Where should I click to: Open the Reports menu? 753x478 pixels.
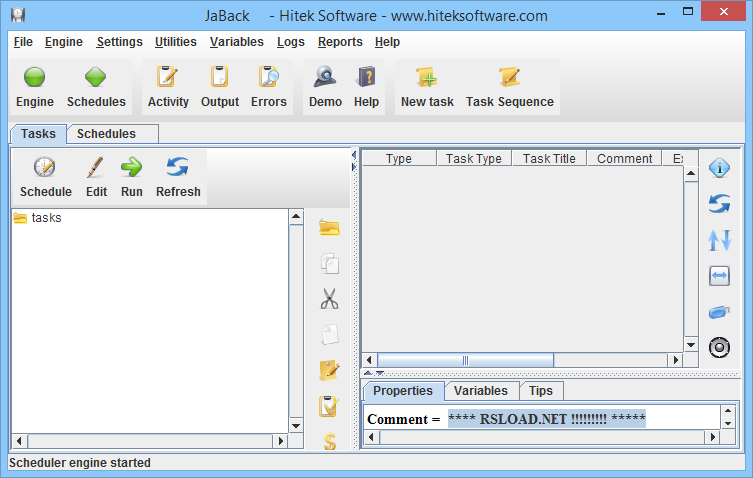pyautogui.click(x=340, y=42)
